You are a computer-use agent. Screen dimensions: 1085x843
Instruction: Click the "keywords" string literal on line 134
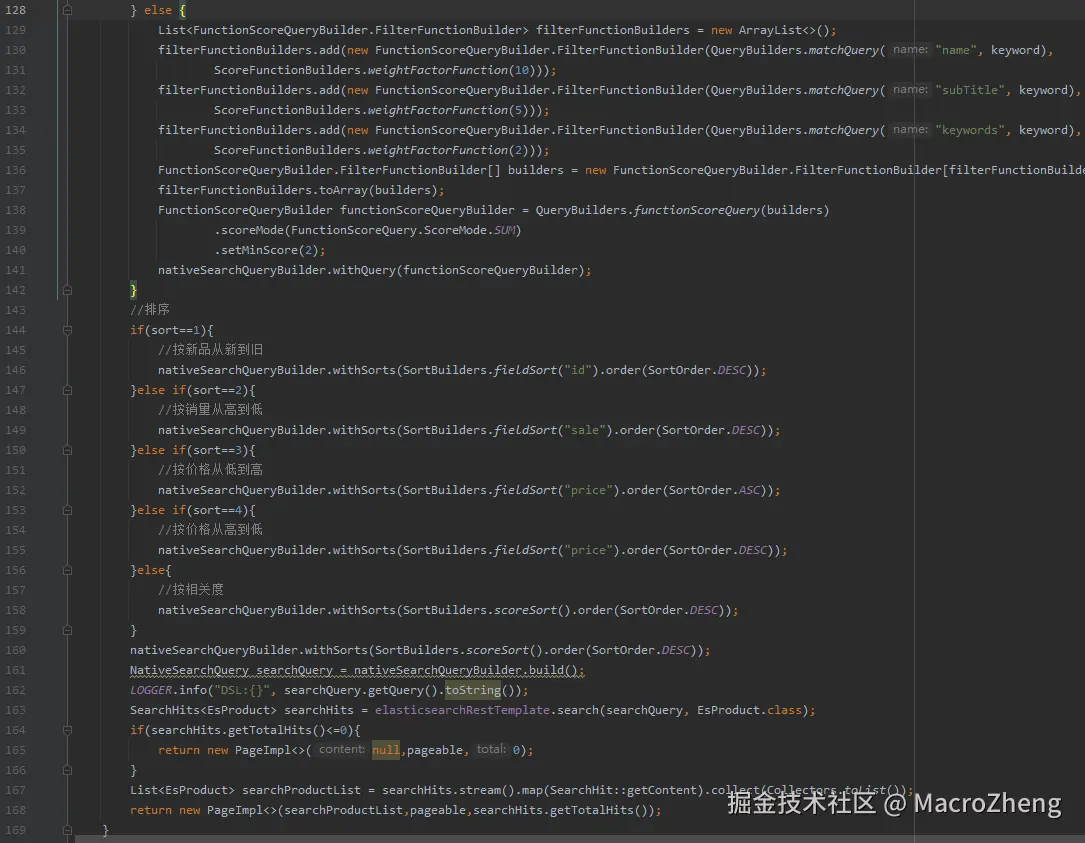click(x=969, y=130)
